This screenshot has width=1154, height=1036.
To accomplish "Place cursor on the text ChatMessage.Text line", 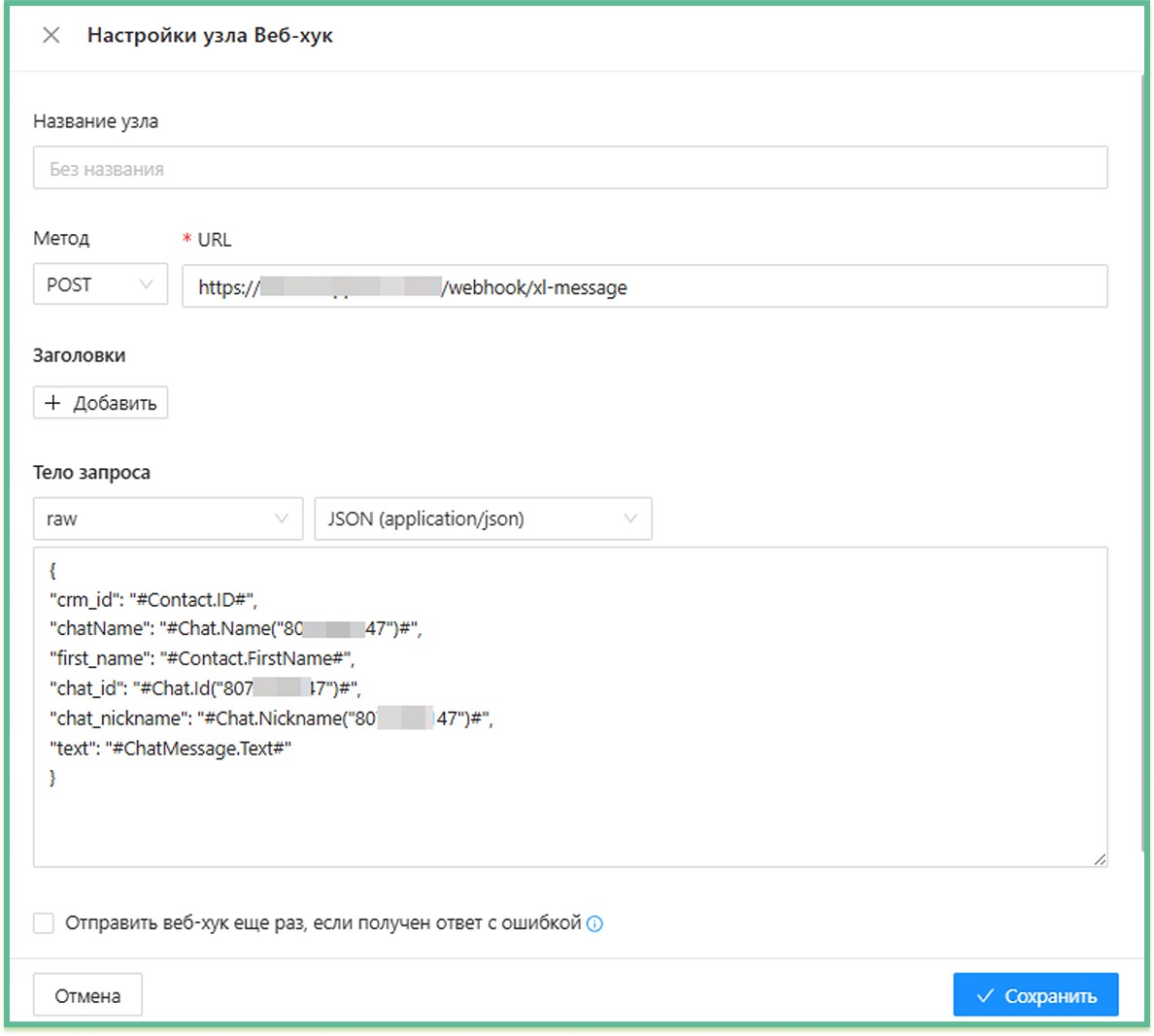I will pyautogui.click(x=170, y=749).
